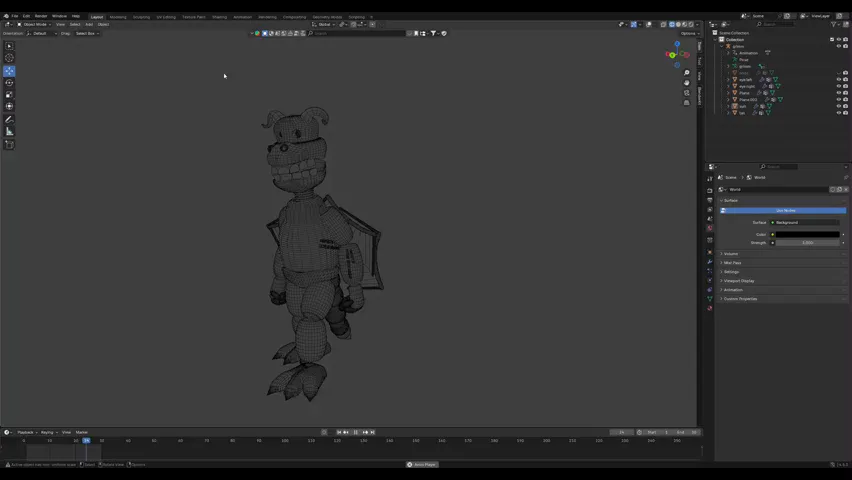
Task: Open the timeline Playback menu
Action: point(27,433)
